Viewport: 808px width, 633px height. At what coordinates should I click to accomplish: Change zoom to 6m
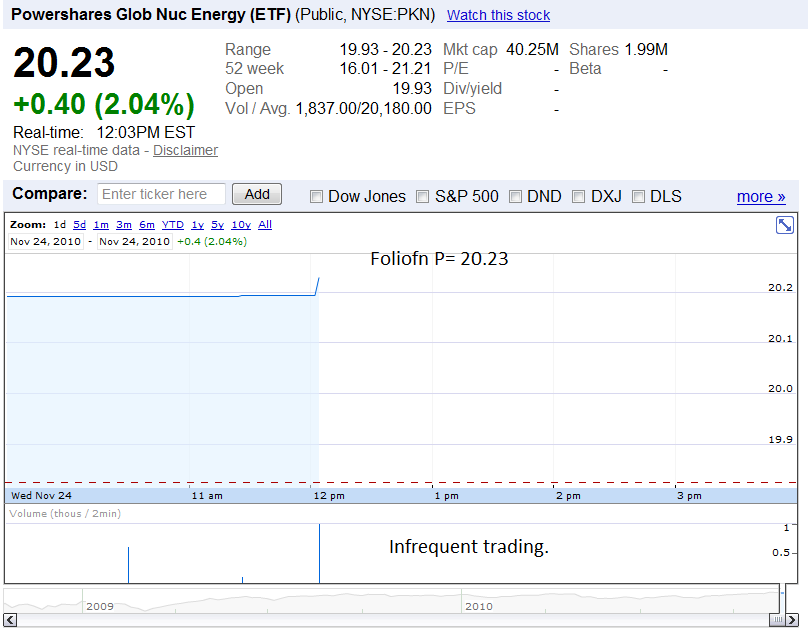tap(147, 225)
